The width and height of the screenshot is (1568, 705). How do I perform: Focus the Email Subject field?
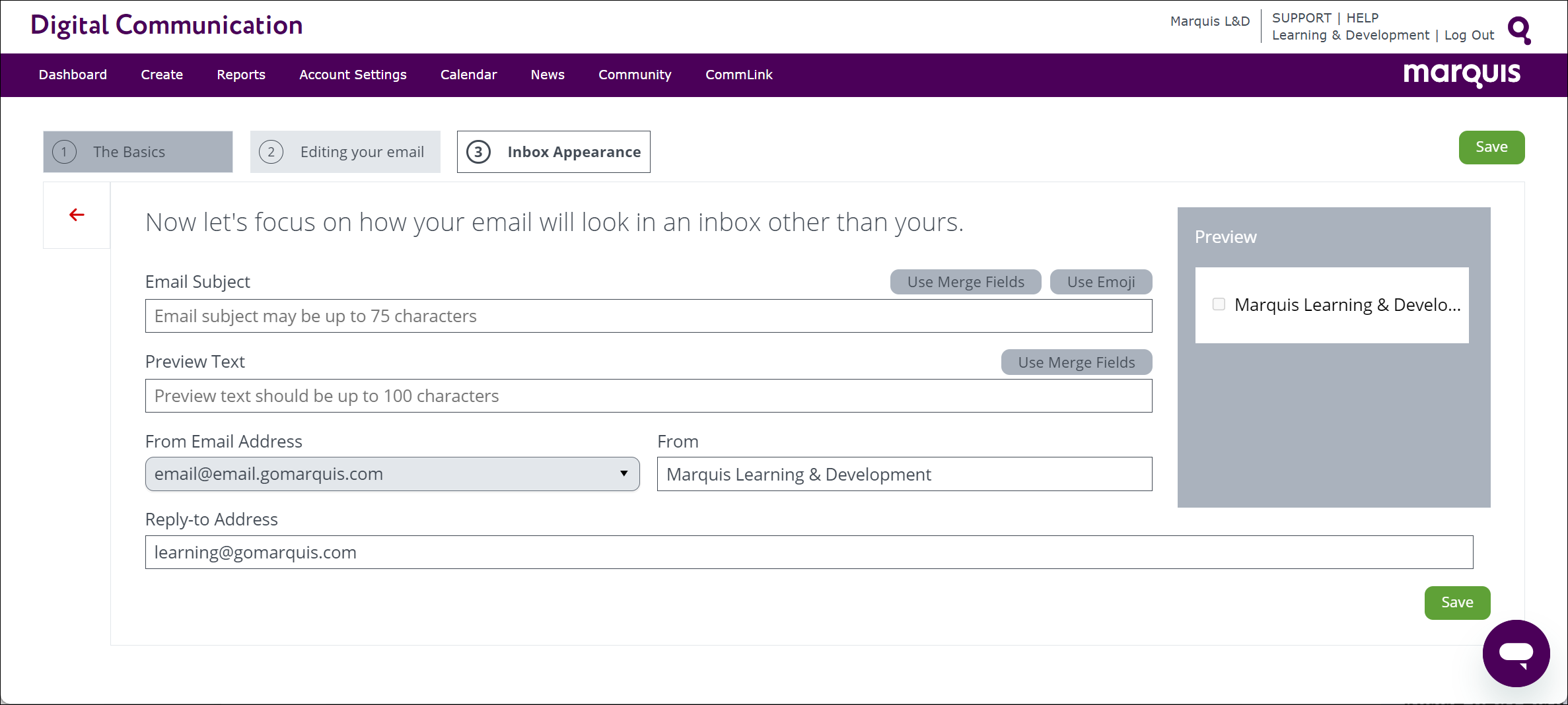point(649,316)
